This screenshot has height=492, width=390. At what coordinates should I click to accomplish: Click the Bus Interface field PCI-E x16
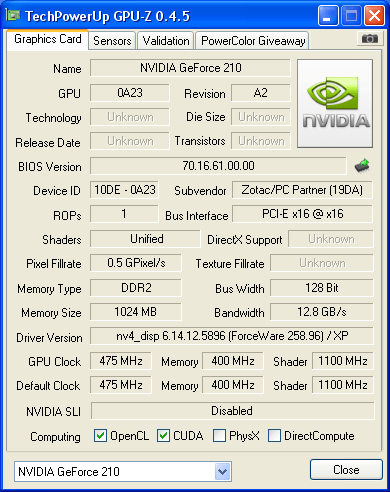[x=302, y=214]
